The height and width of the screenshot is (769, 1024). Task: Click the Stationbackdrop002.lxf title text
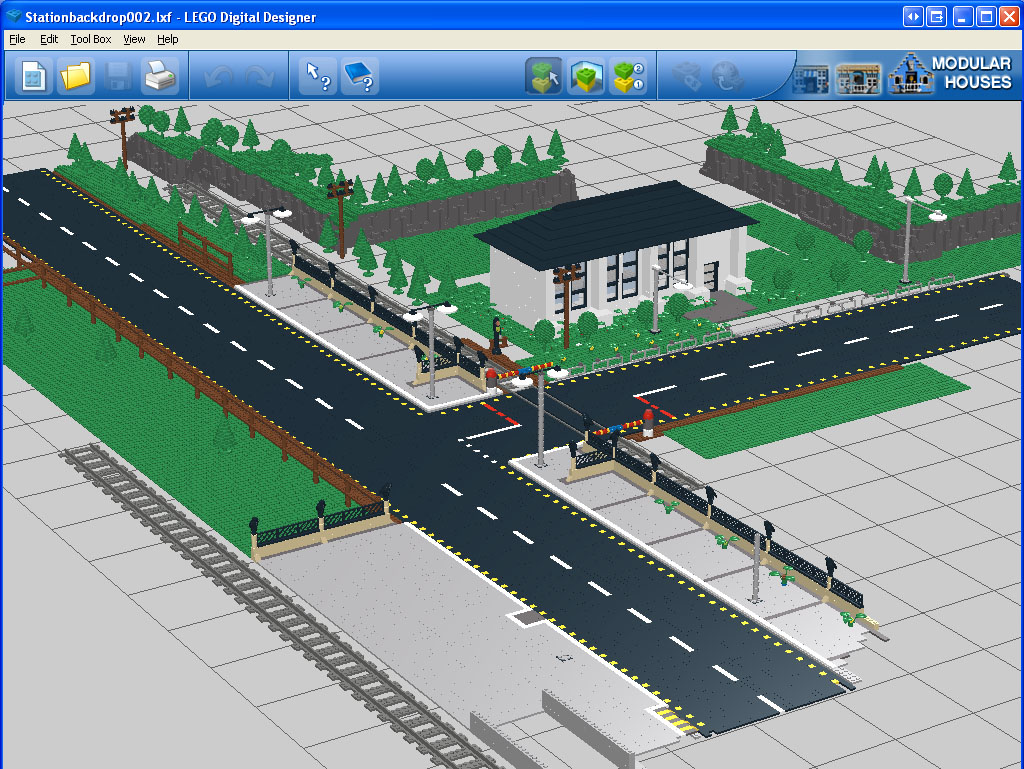(x=99, y=17)
